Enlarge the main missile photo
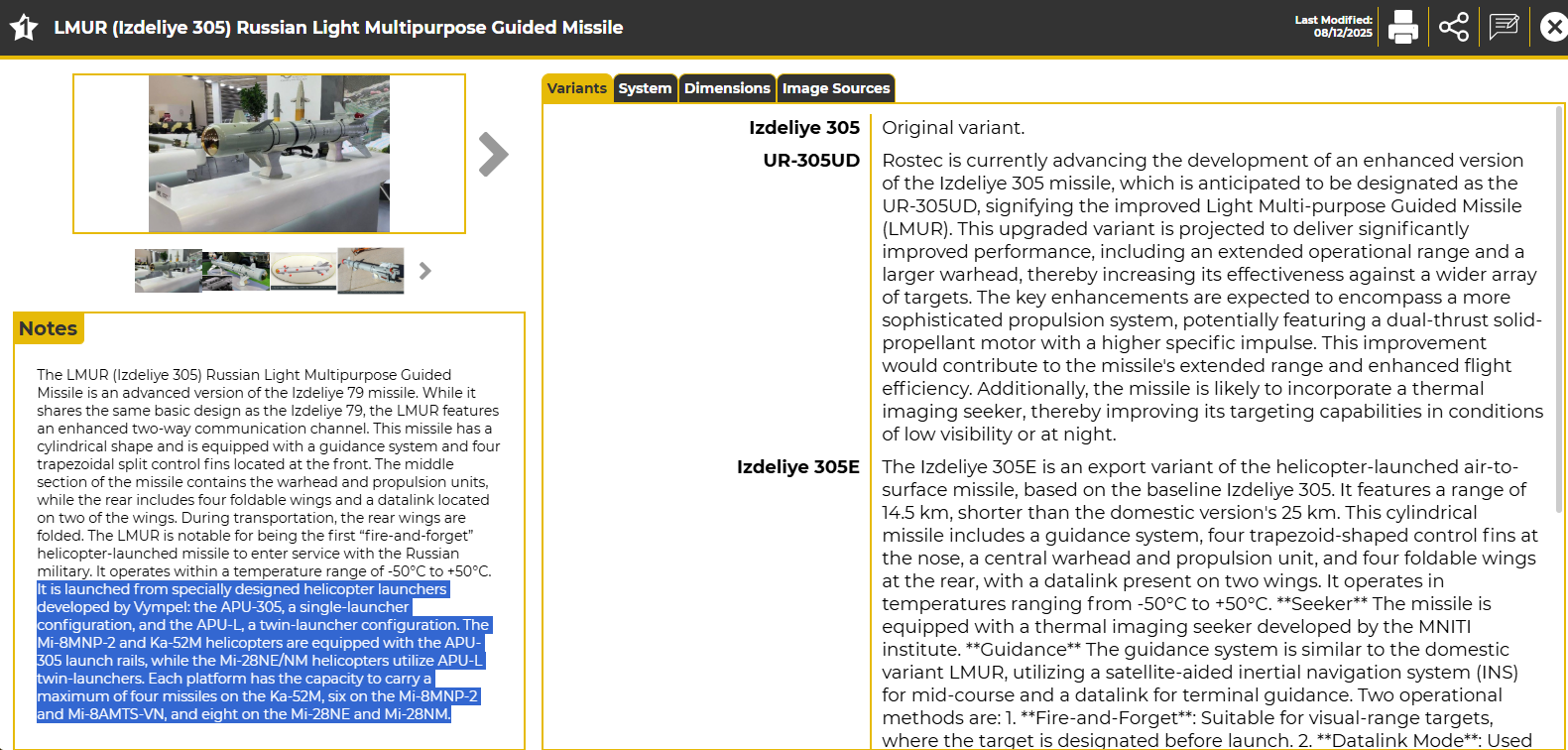The width and height of the screenshot is (1568, 750). 269,154
